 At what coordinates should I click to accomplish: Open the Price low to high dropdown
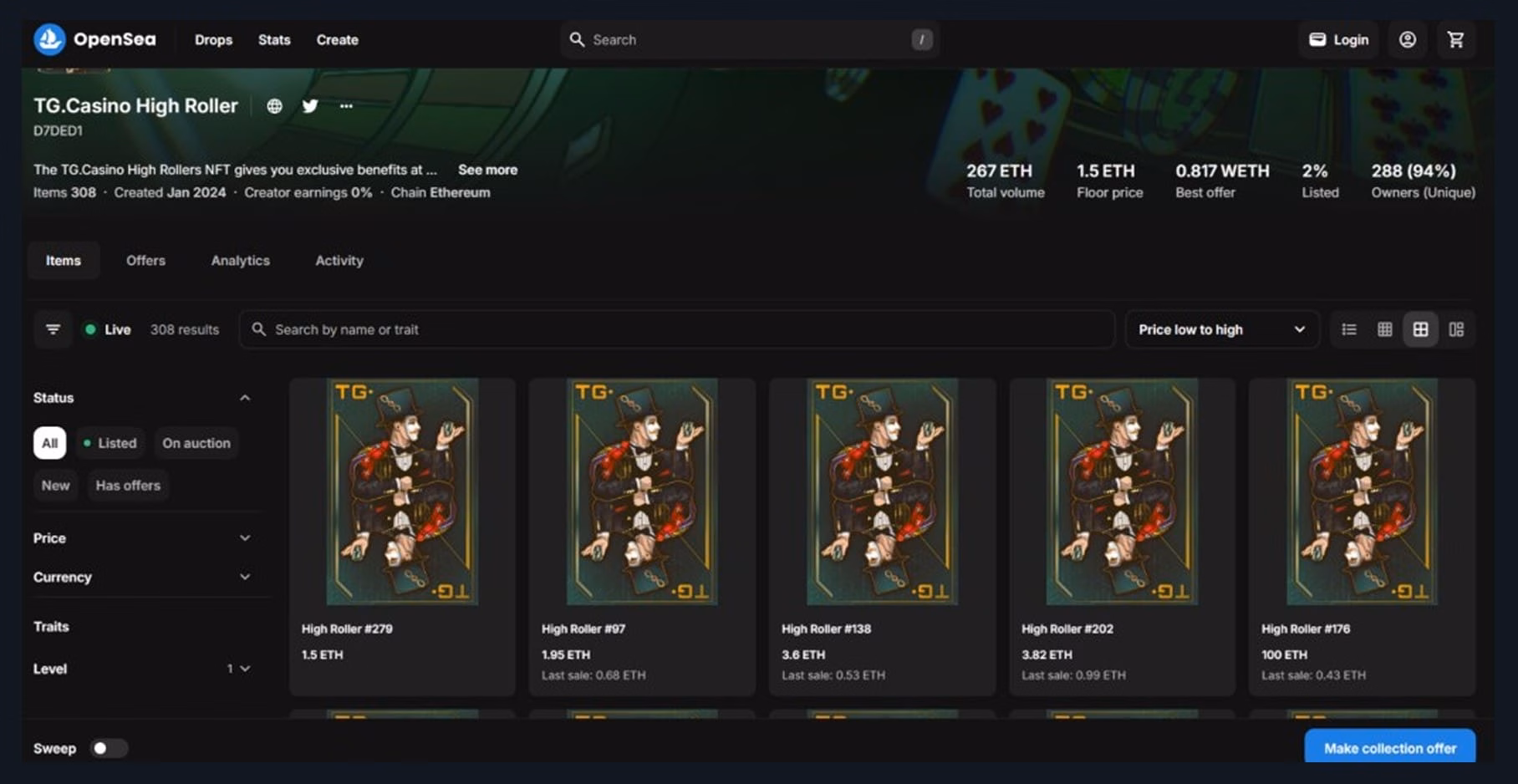click(1221, 329)
